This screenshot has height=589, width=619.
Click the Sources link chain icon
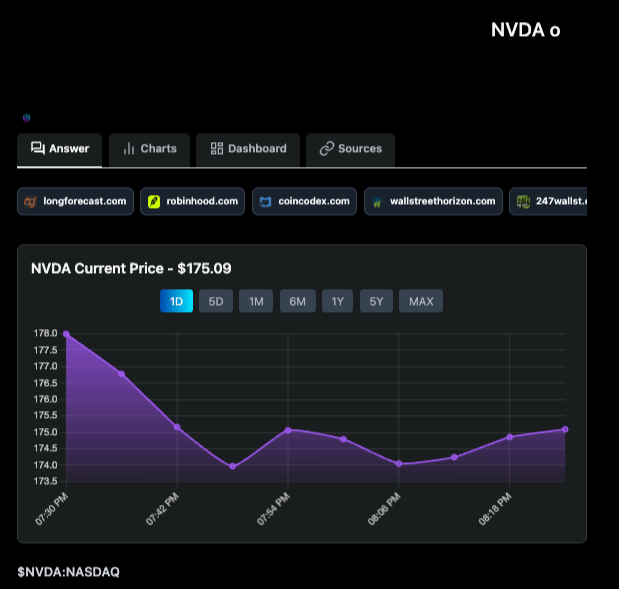tap(327, 148)
